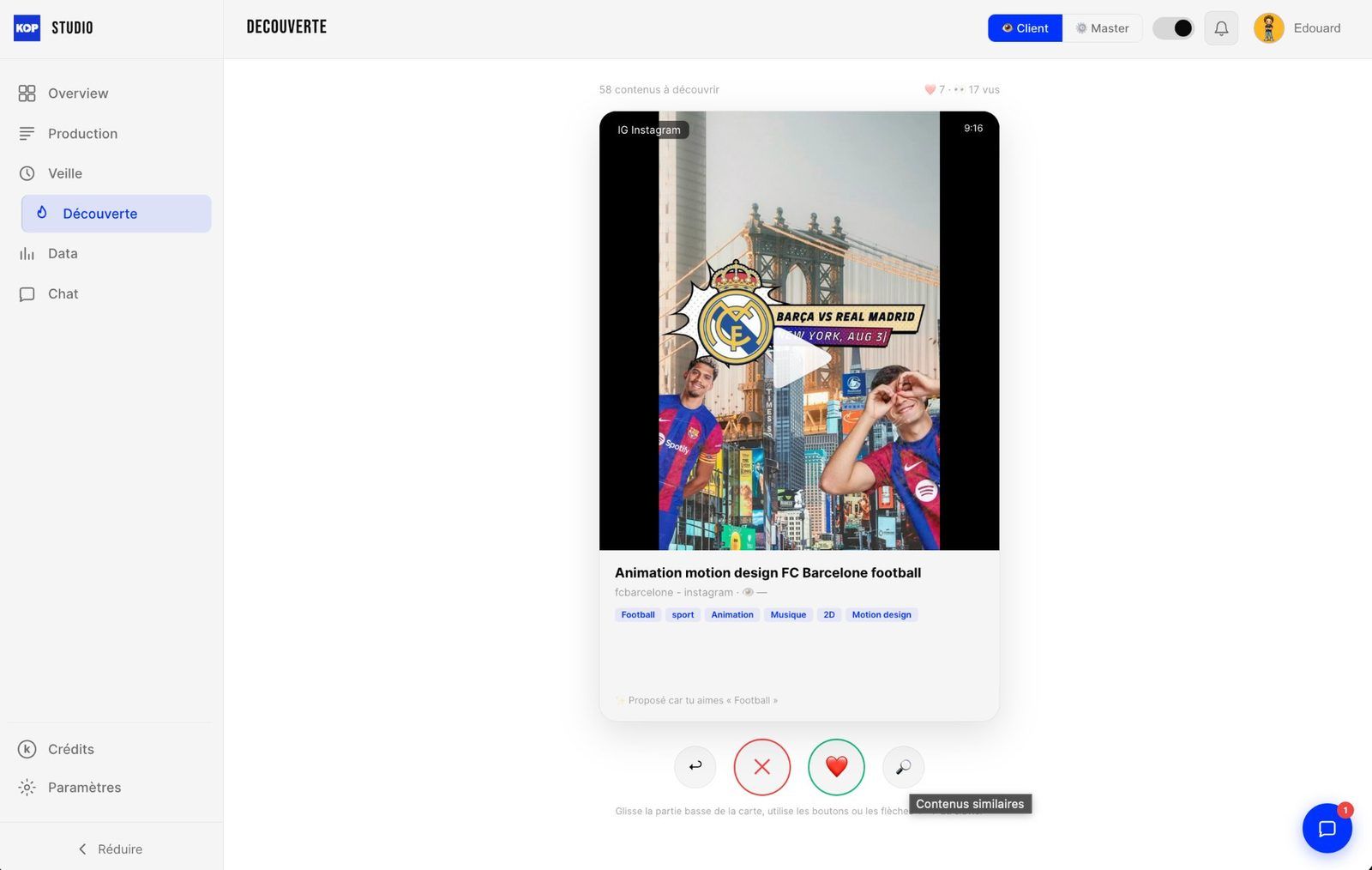Click the Motion design tag
The image size is (1372, 870).
coord(882,615)
